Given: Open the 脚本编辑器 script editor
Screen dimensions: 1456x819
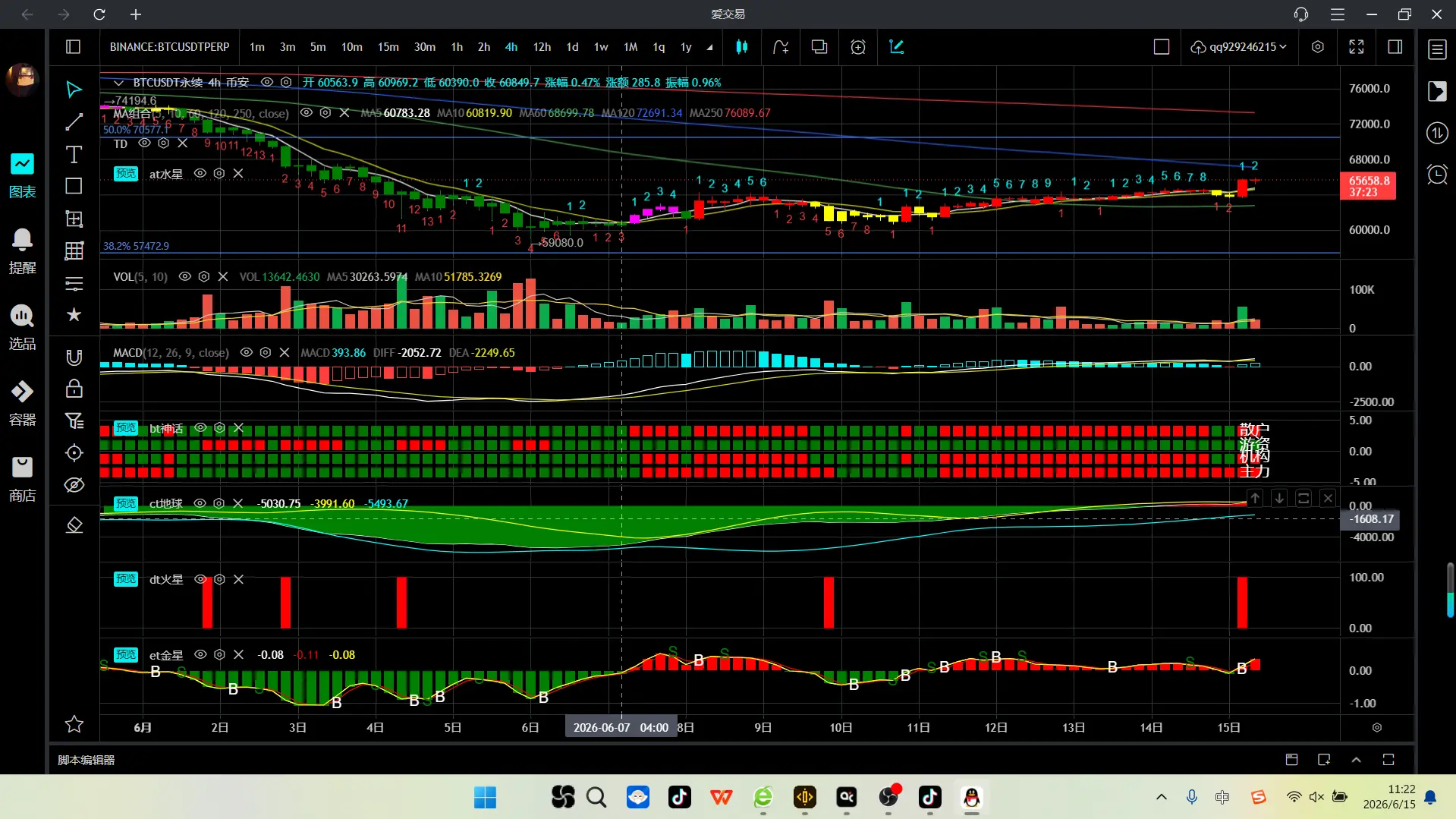Looking at the screenshot, I should [86, 760].
